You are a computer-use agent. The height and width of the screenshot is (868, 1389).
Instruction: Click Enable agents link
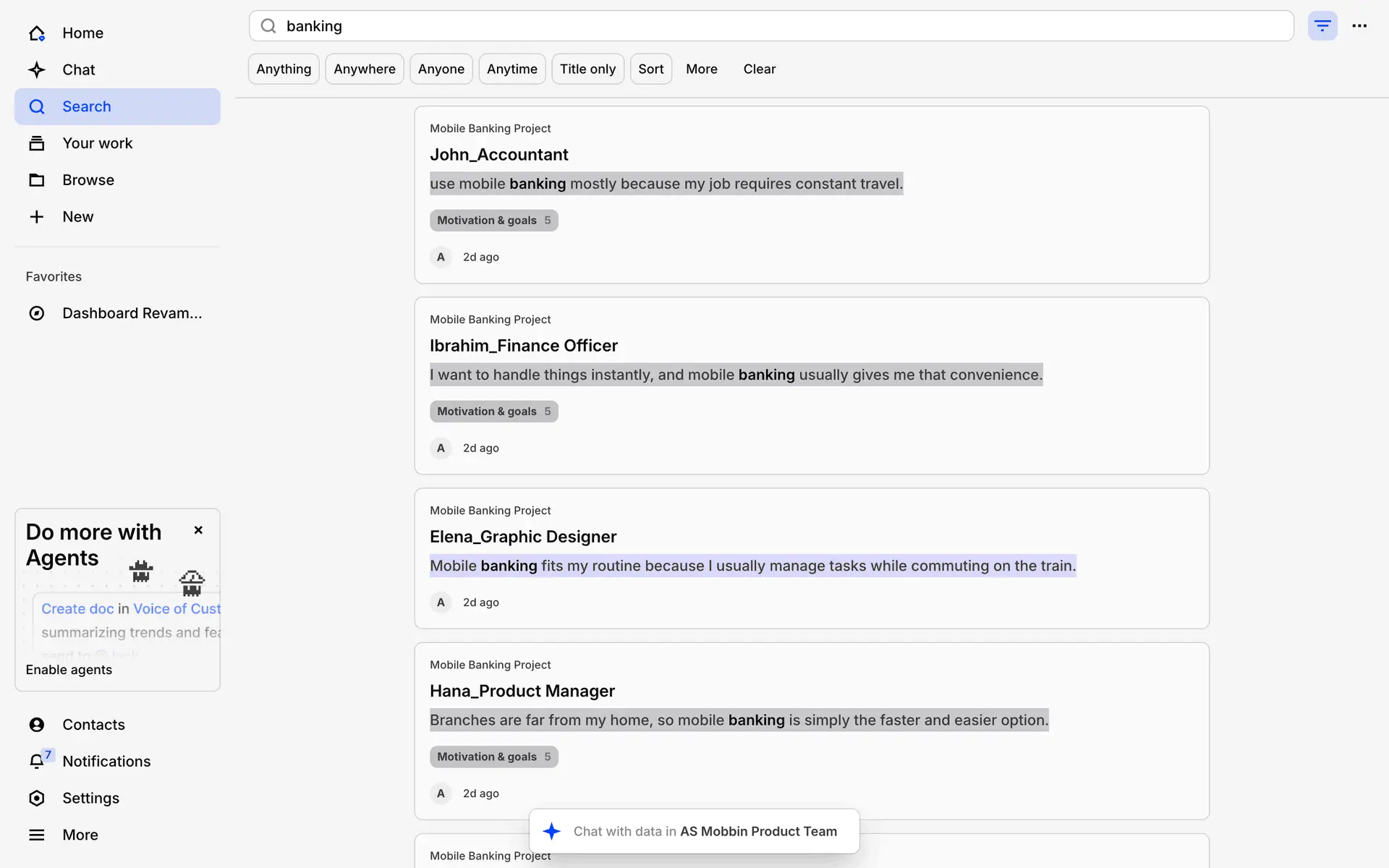(x=69, y=670)
